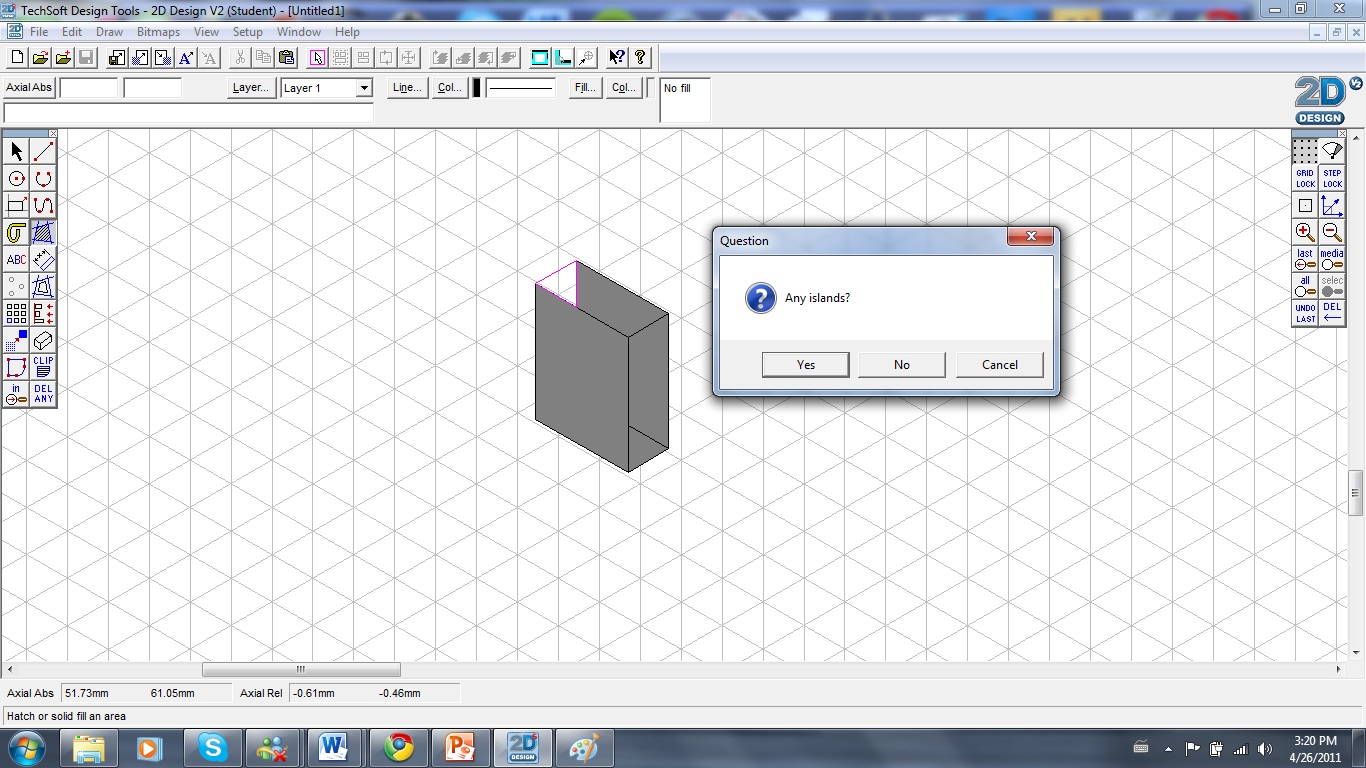Viewport: 1366px width, 768px height.
Task: Cancel the Question dialog
Action: (x=999, y=364)
